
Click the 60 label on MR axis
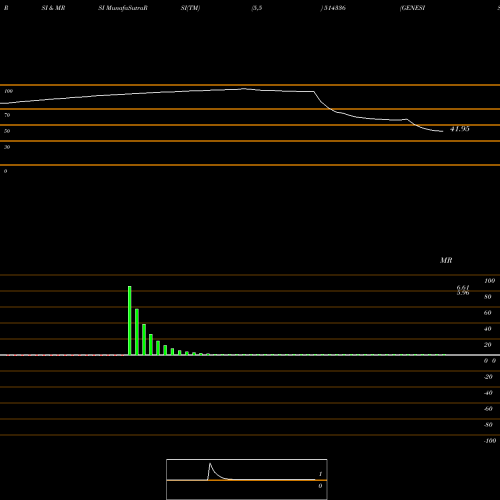pyautogui.click(x=488, y=313)
